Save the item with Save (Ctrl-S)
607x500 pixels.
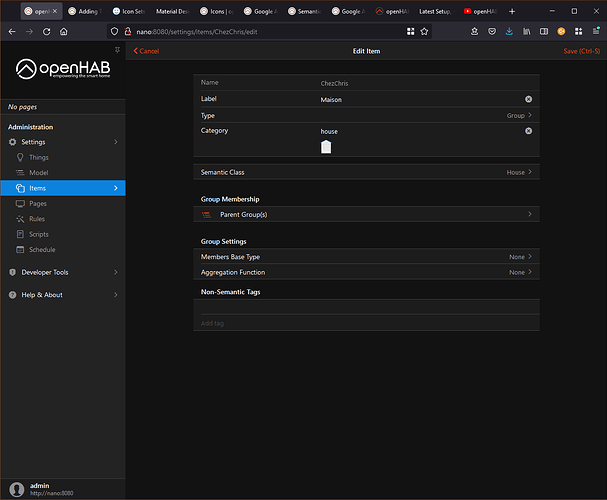[x=581, y=51]
